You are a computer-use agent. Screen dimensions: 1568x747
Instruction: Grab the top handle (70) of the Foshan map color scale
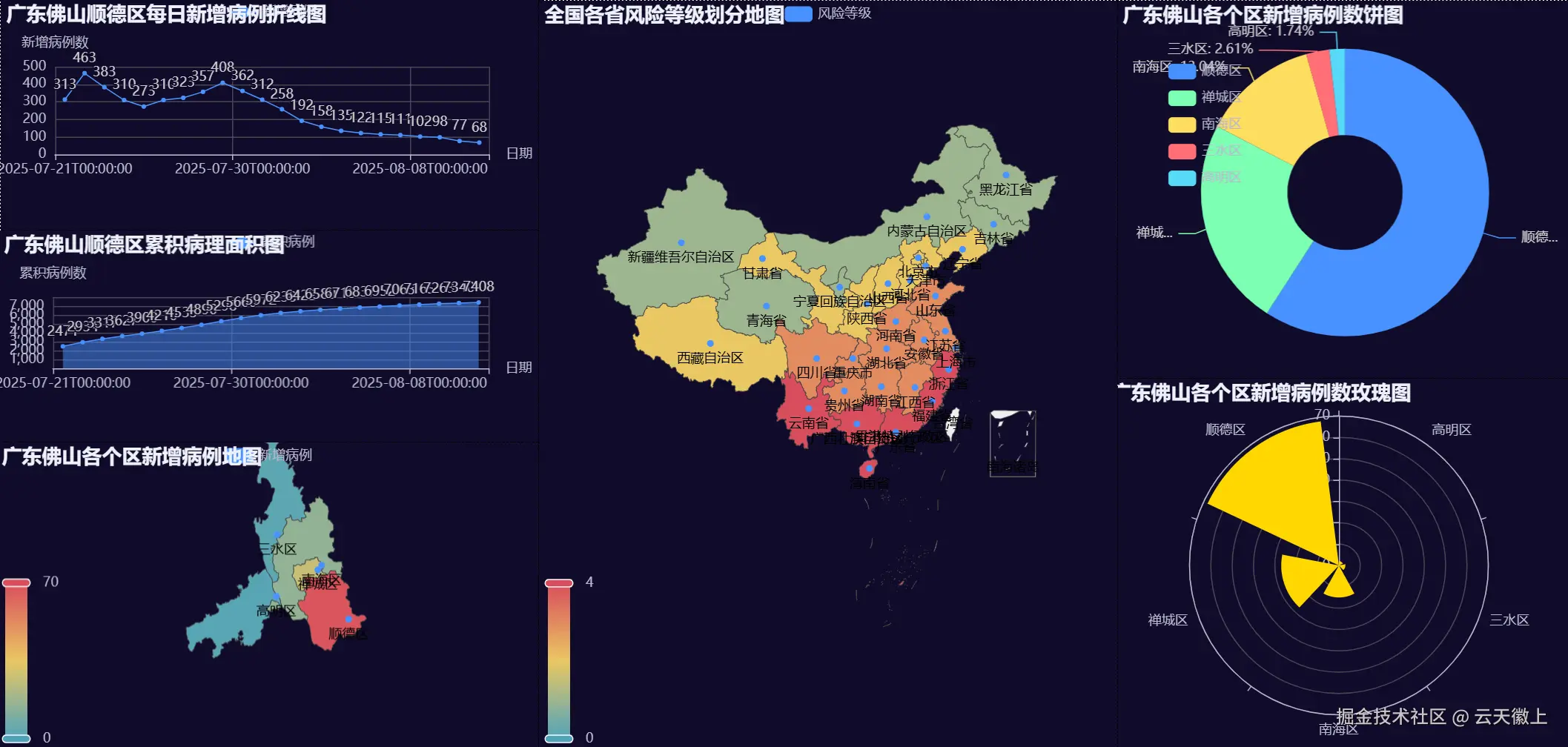click(16, 582)
